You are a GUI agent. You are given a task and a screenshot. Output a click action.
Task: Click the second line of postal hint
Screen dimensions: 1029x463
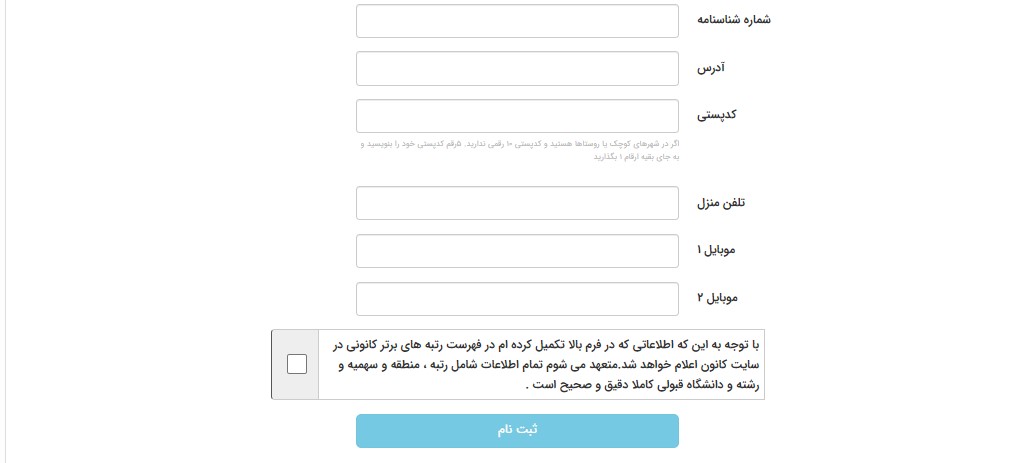point(637,157)
